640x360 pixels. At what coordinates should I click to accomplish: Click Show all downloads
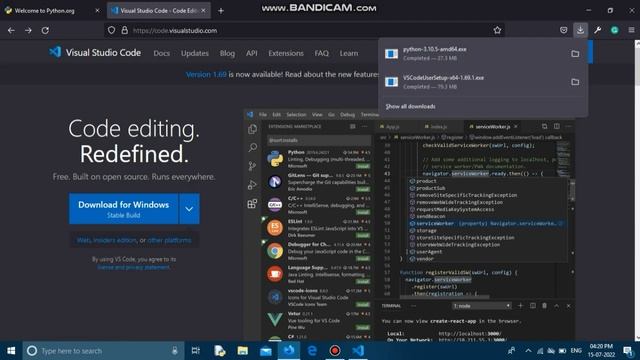(x=411, y=107)
